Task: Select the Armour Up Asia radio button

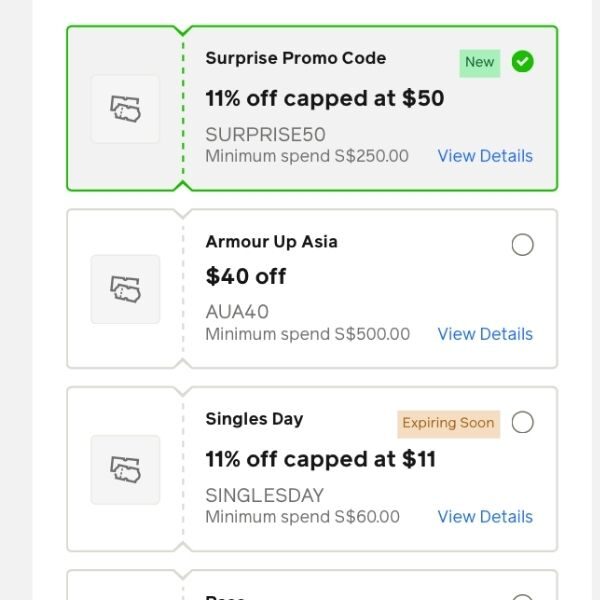Action: [x=522, y=245]
